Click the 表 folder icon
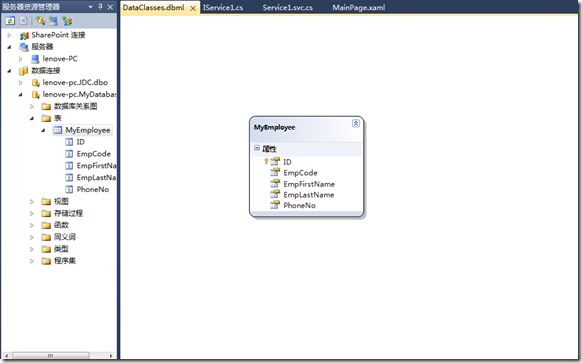582x363 pixels. pyautogui.click(x=46, y=118)
